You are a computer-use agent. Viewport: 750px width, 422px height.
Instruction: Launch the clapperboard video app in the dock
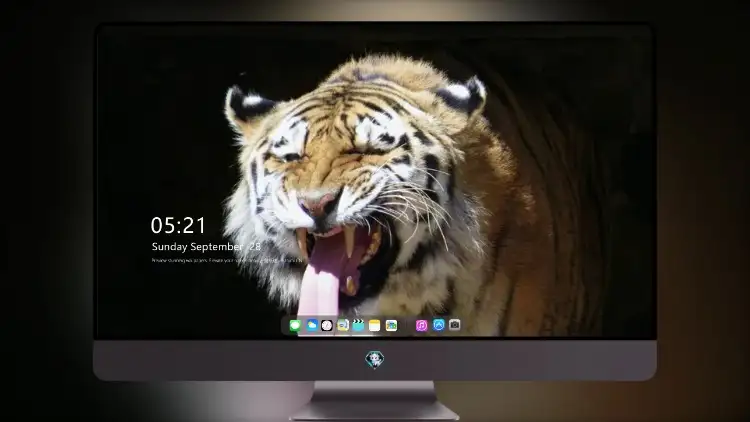pos(358,325)
